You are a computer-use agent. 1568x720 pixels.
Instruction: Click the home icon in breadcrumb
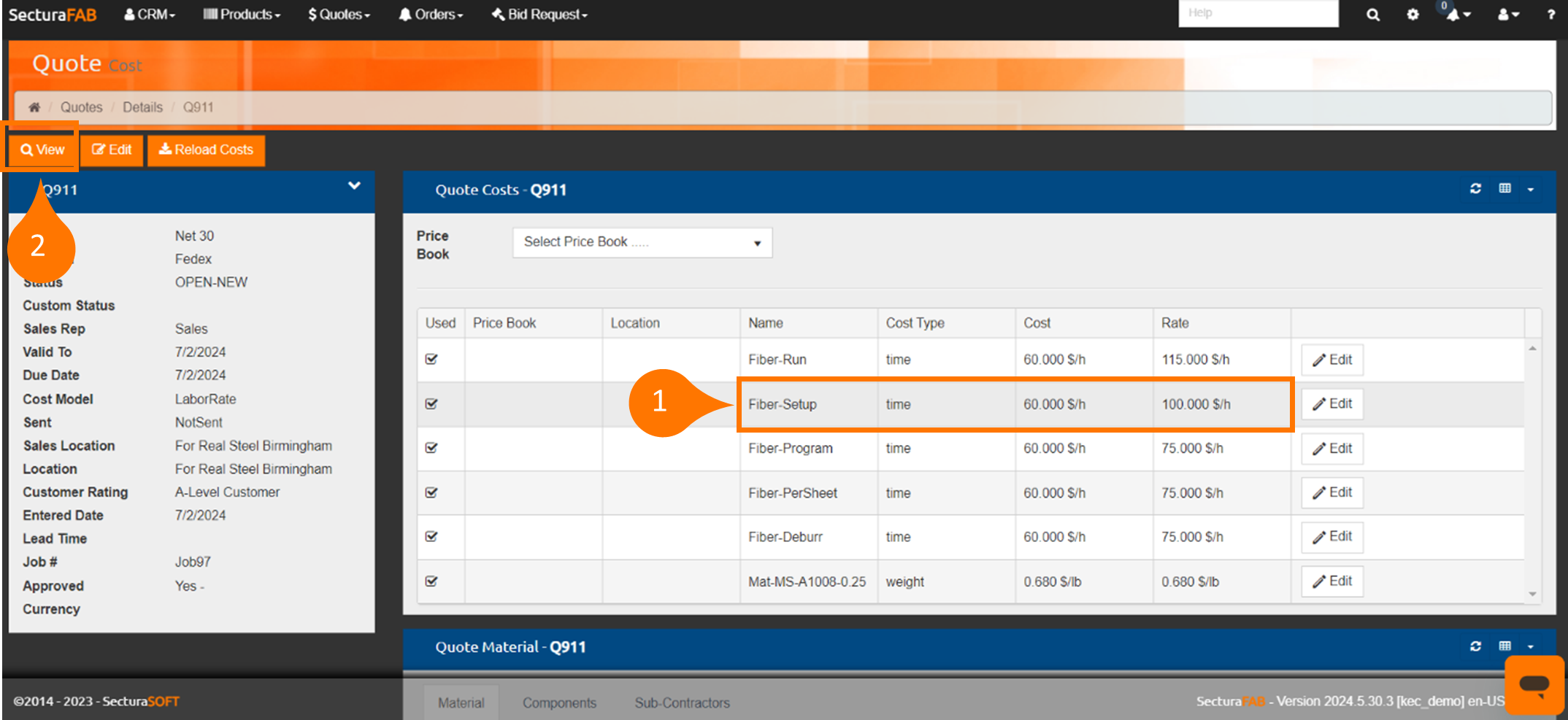click(34, 107)
